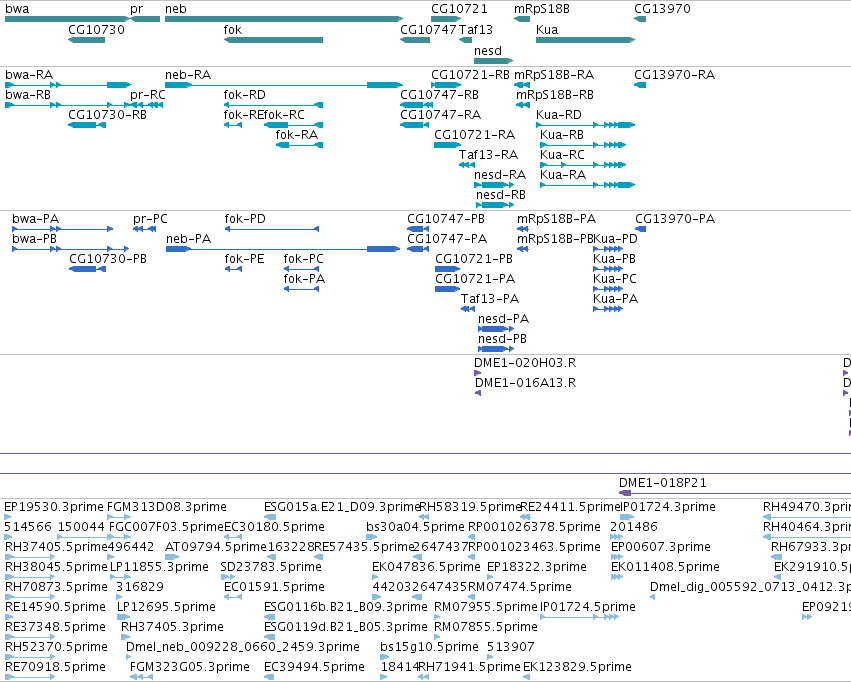Screen dimensions: 851x682
Task: Select feature DME1-016A13.R
Action: (x=525, y=383)
